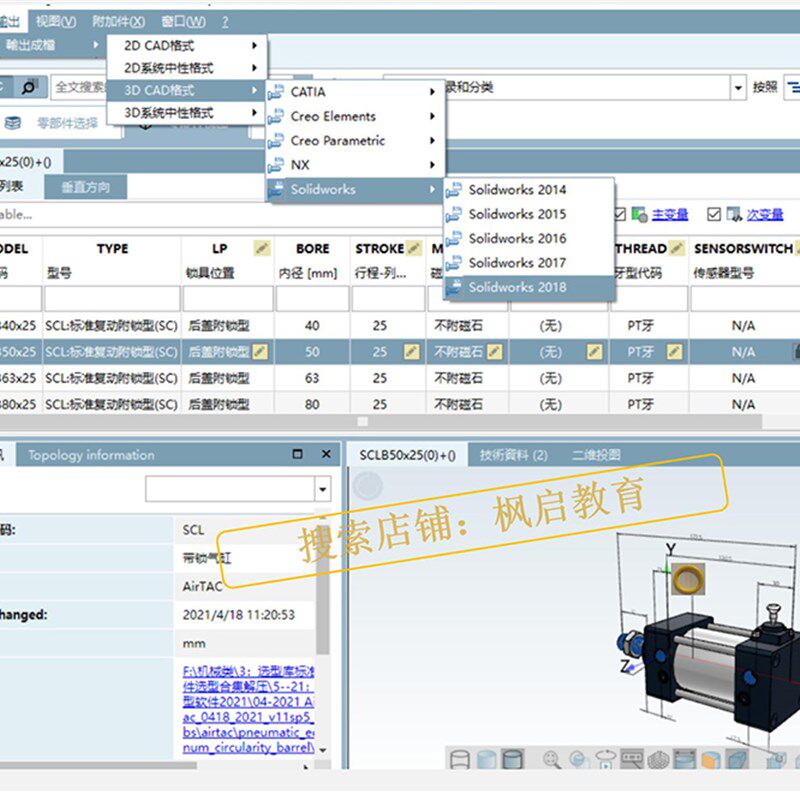Switch 3D view to shaded with edges mode

[513, 759]
